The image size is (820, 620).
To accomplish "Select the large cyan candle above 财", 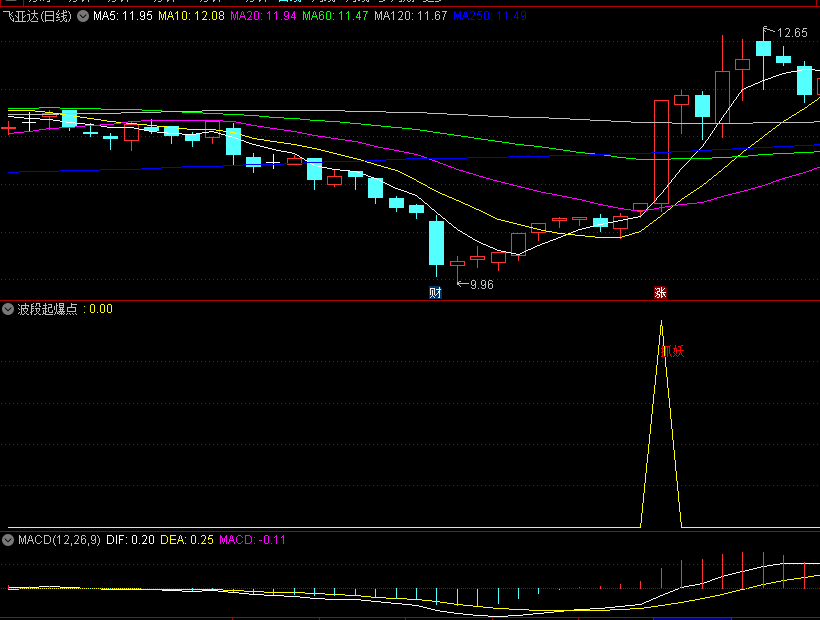I will pyautogui.click(x=436, y=243).
